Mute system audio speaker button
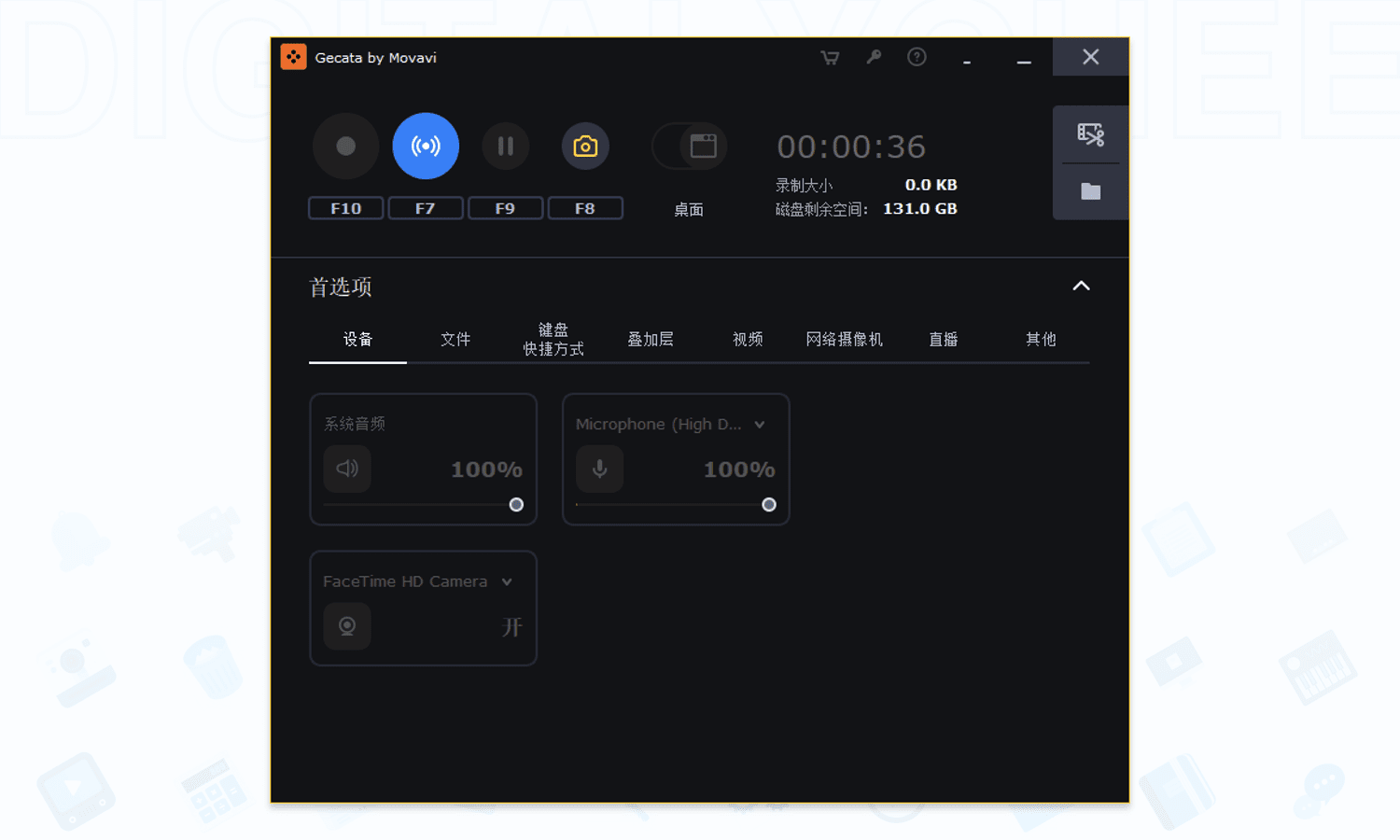This screenshot has width=1400, height=840. click(347, 469)
